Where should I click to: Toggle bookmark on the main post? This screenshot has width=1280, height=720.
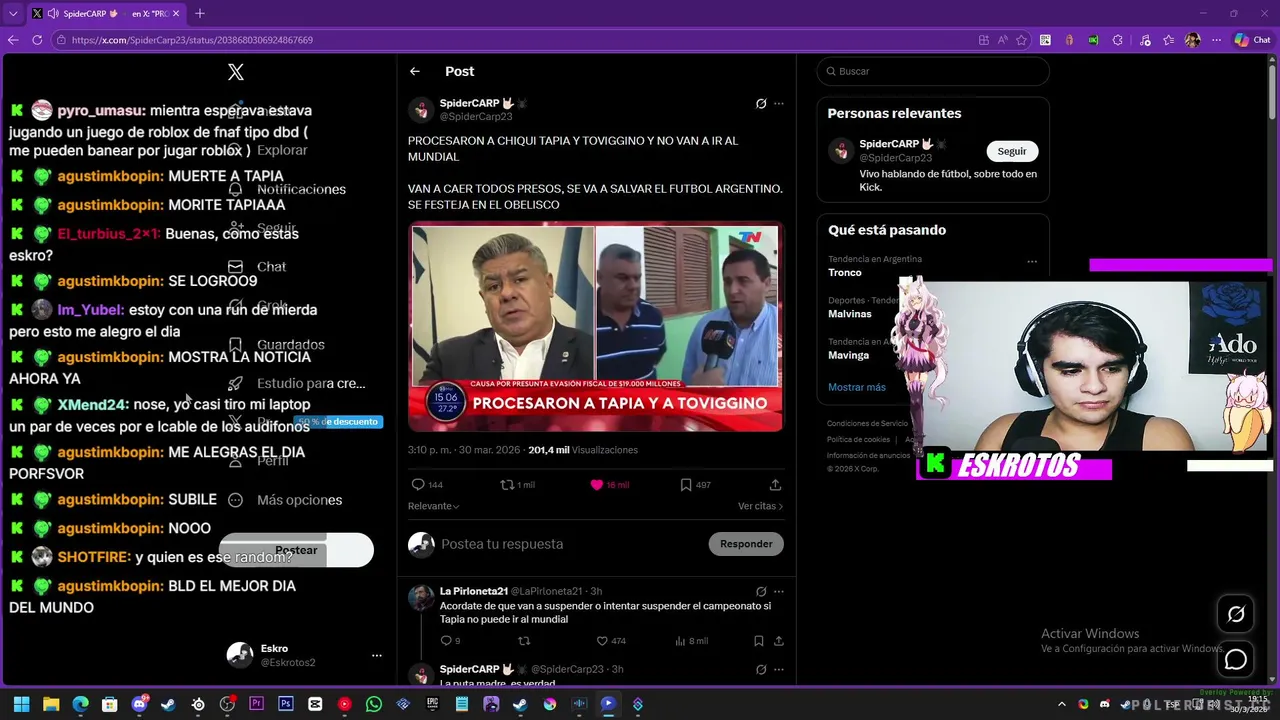point(695,485)
